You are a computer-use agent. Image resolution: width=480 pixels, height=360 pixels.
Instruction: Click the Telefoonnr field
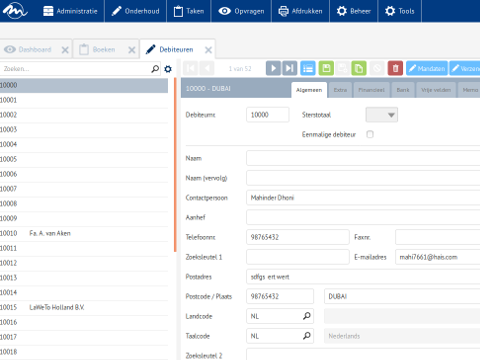(x=298, y=237)
